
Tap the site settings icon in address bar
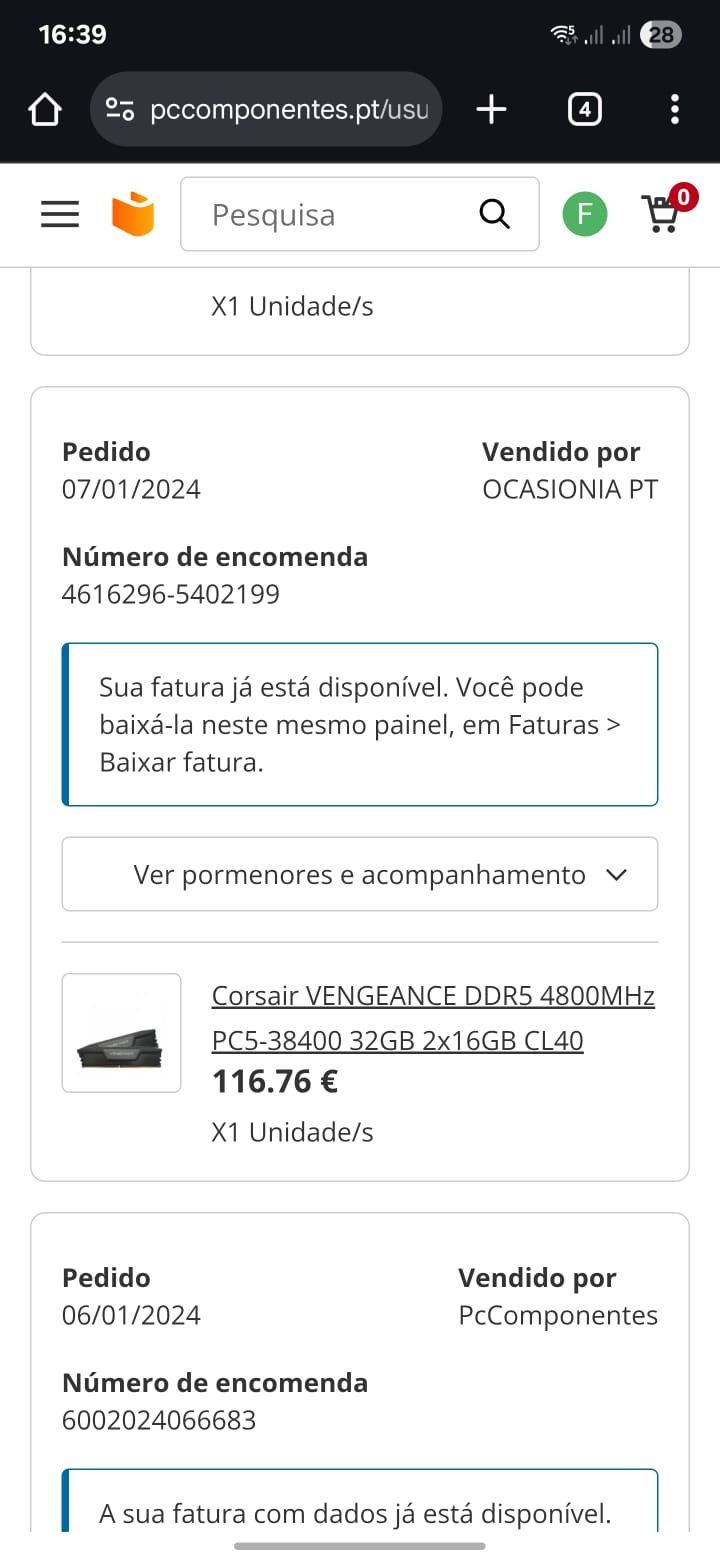pos(121,109)
